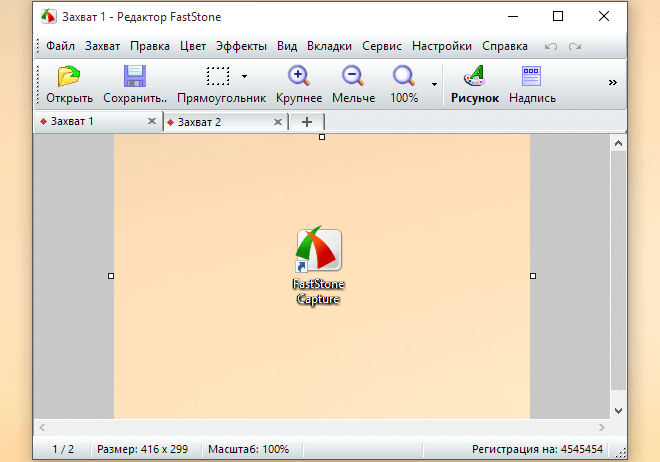Click the right canvas resize handle
Viewport: 660px width, 462px height.
[533, 276]
